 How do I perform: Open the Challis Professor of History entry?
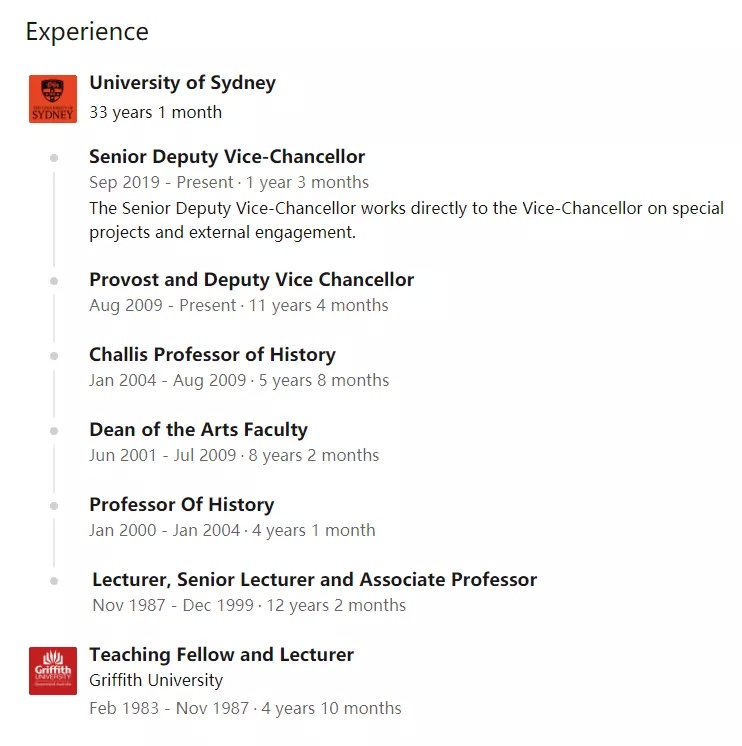click(213, 355)
